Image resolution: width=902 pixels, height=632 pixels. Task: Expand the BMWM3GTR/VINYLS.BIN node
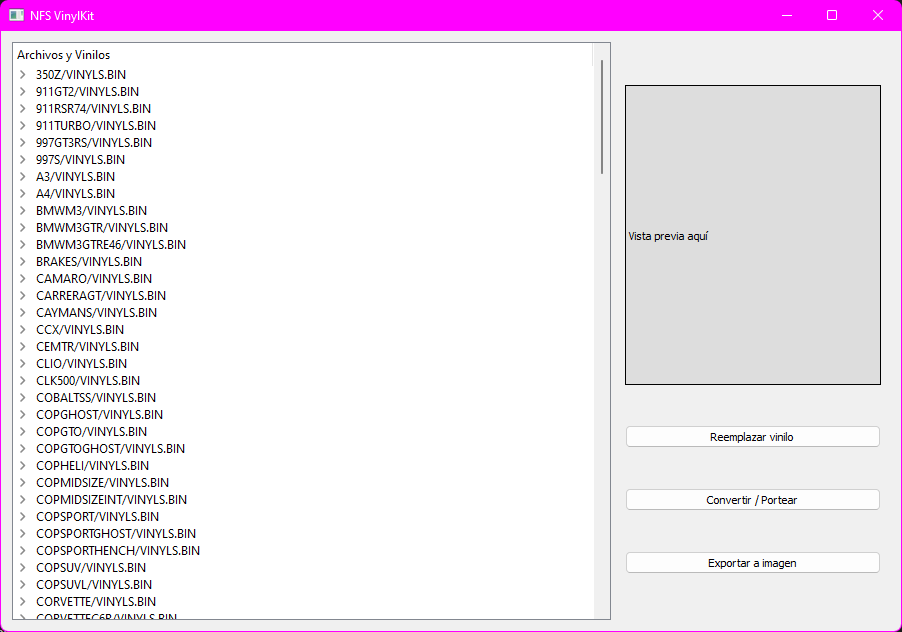pyautogui.click(x=22, y=227)
